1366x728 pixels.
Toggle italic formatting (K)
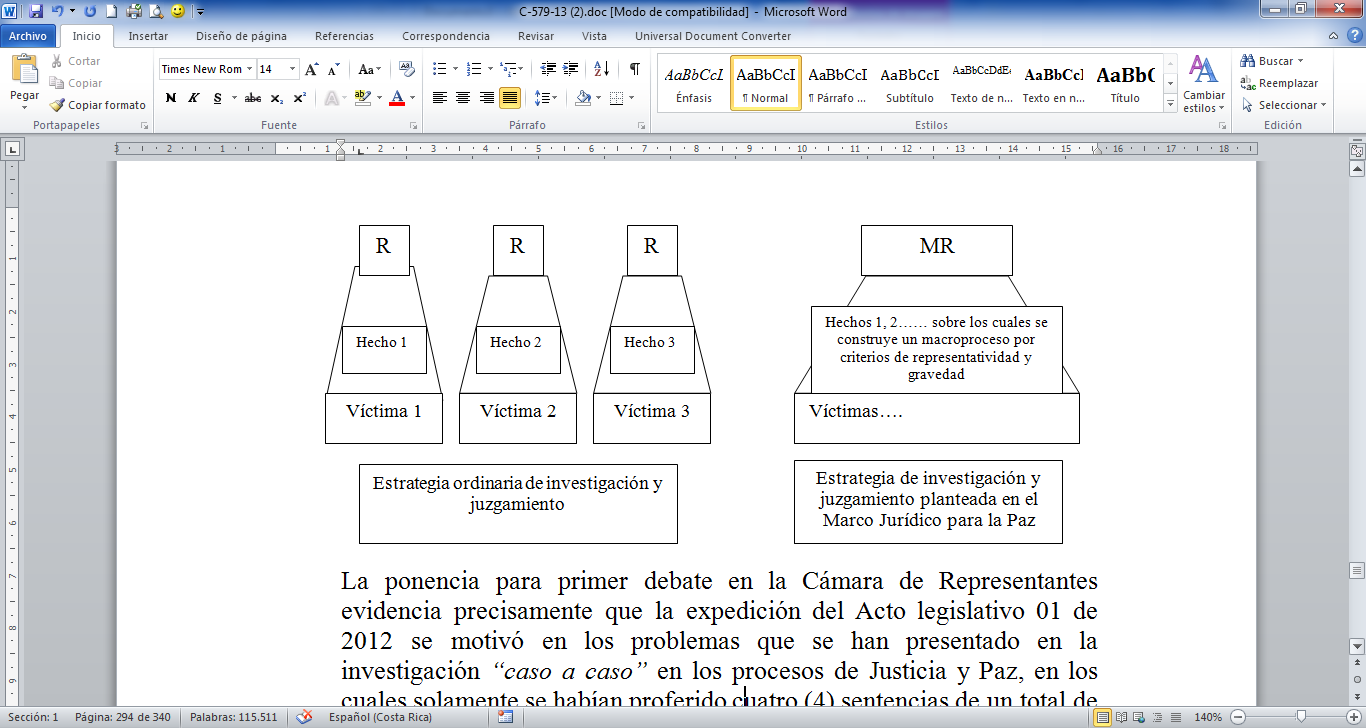[194, 98]
